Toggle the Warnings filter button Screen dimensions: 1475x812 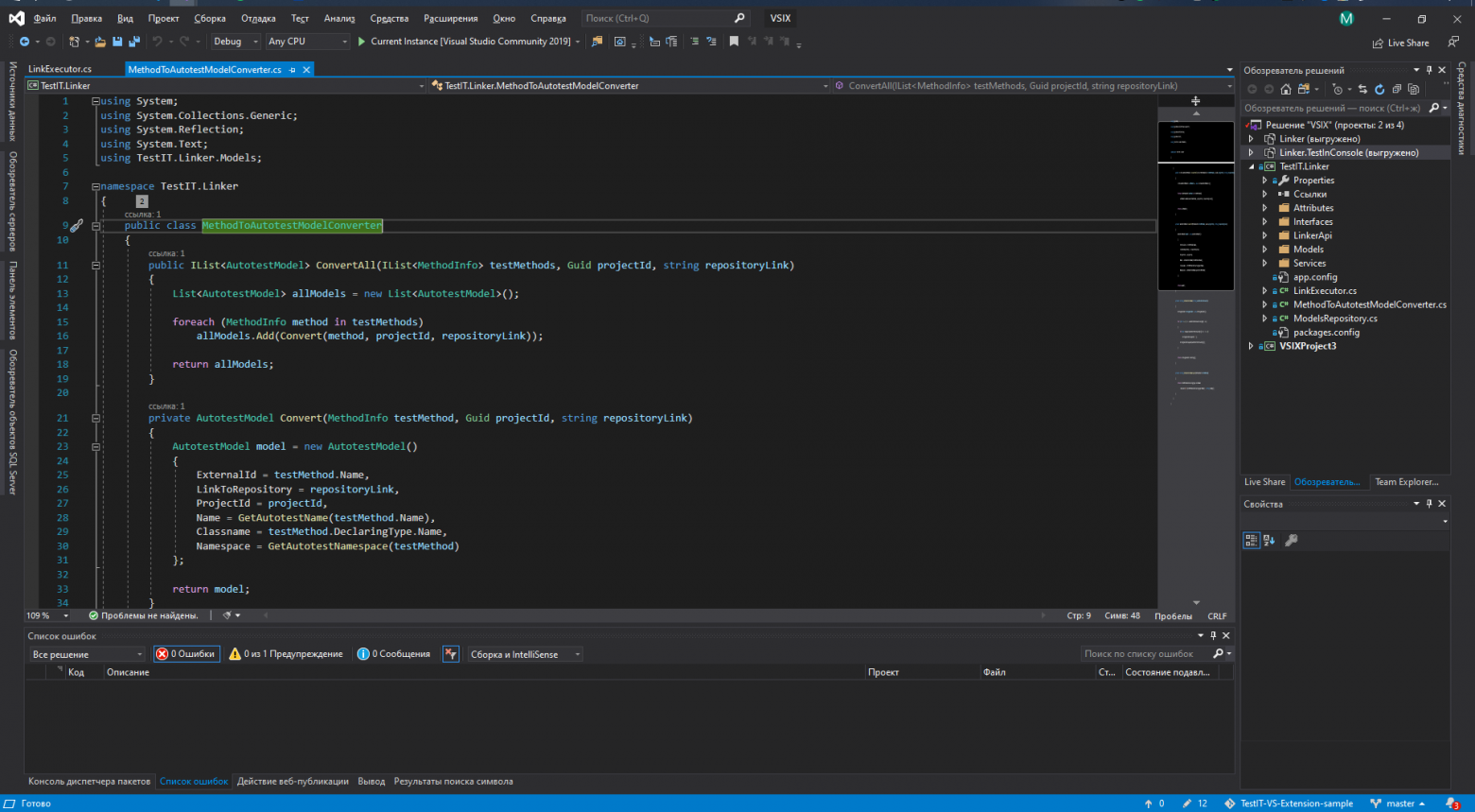click(286, 654)
